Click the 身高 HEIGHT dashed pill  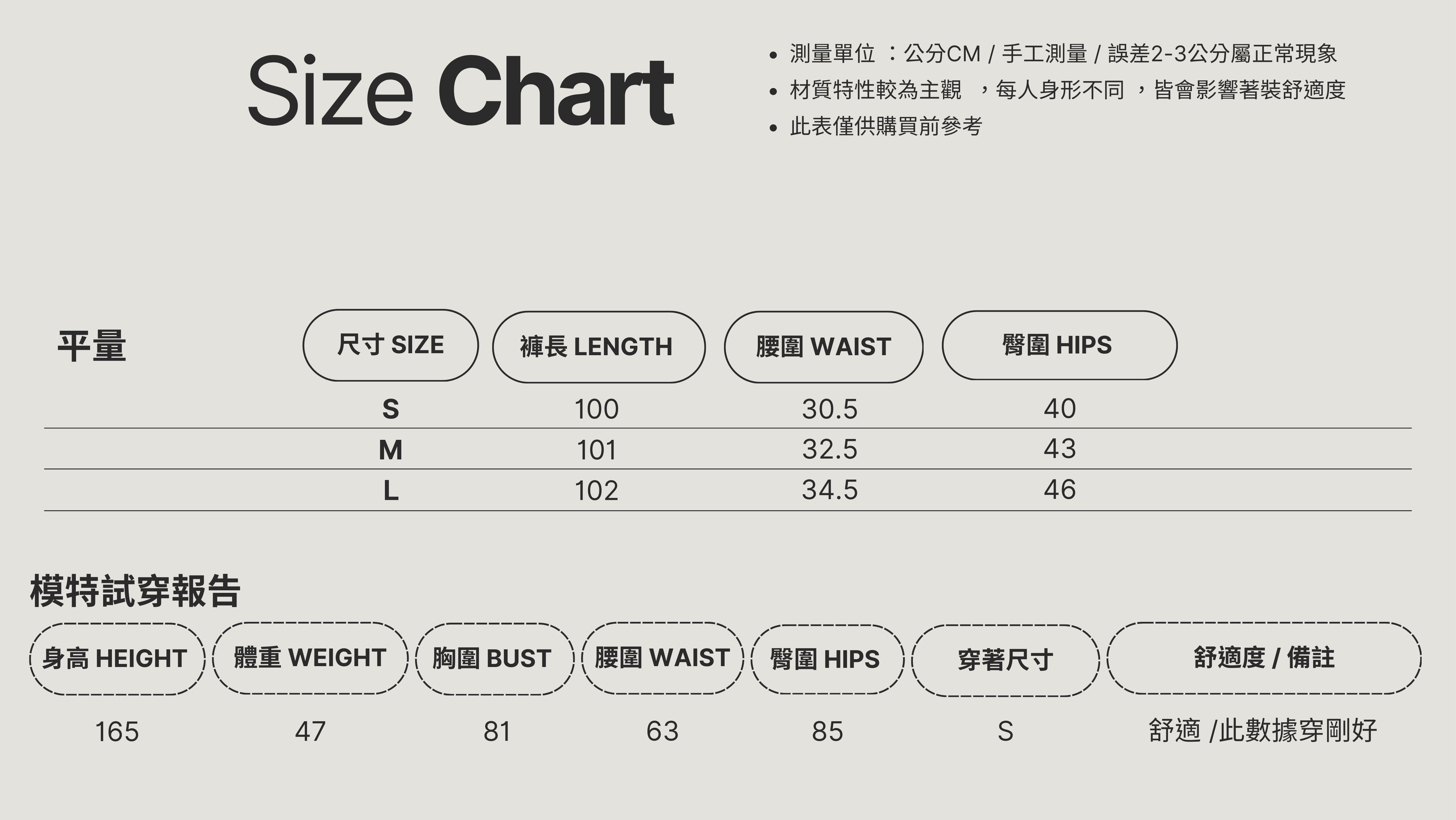117,659
